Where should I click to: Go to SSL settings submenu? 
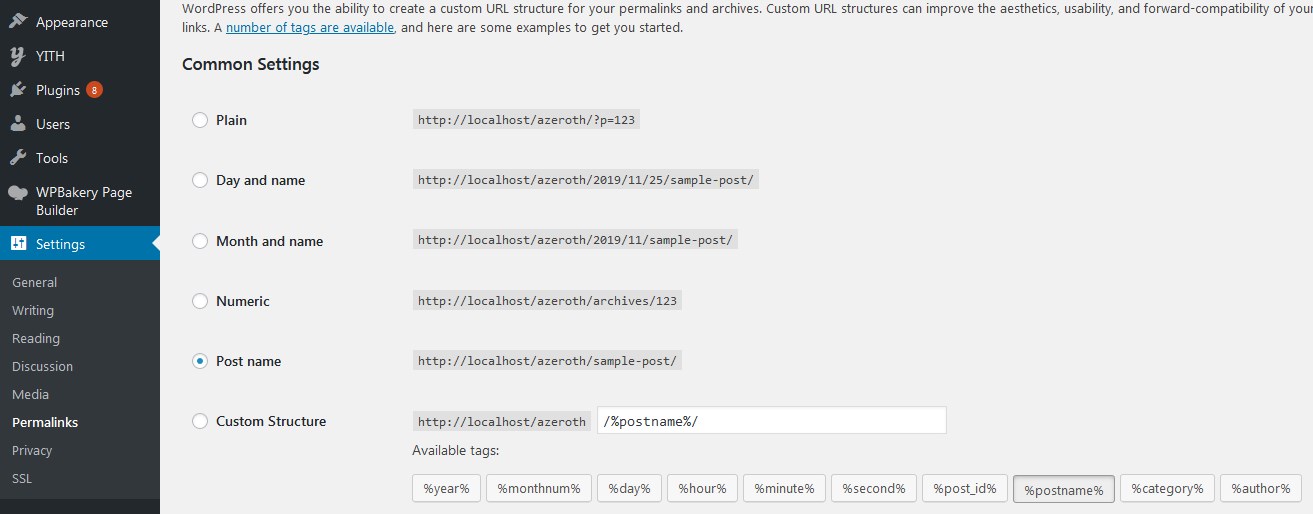click(x=22, y=479)
